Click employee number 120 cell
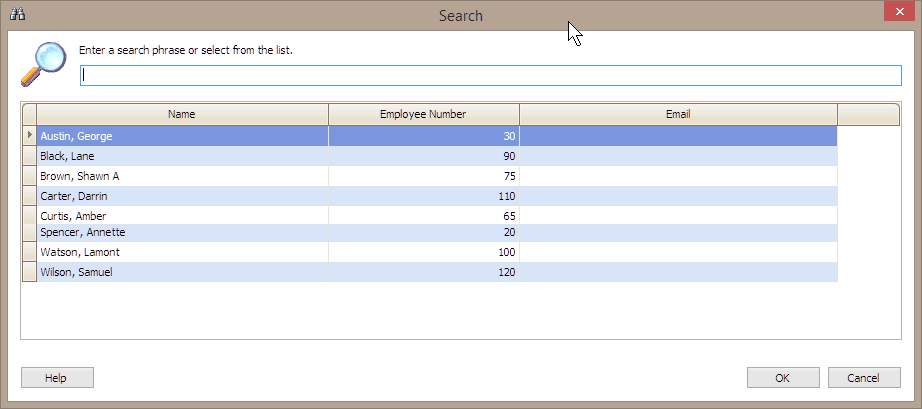The image size is (922, 409). tap(423, 272)
